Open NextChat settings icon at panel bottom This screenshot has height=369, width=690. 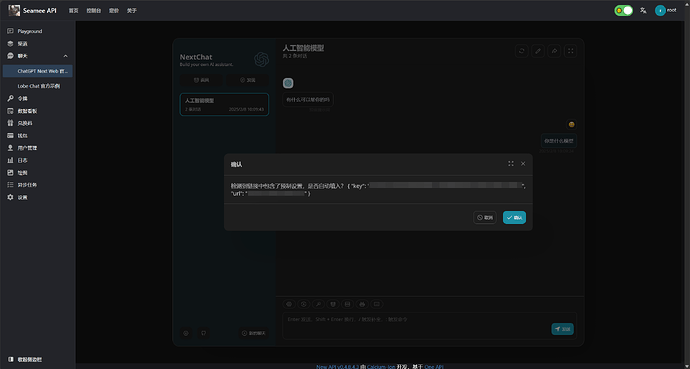186,333
